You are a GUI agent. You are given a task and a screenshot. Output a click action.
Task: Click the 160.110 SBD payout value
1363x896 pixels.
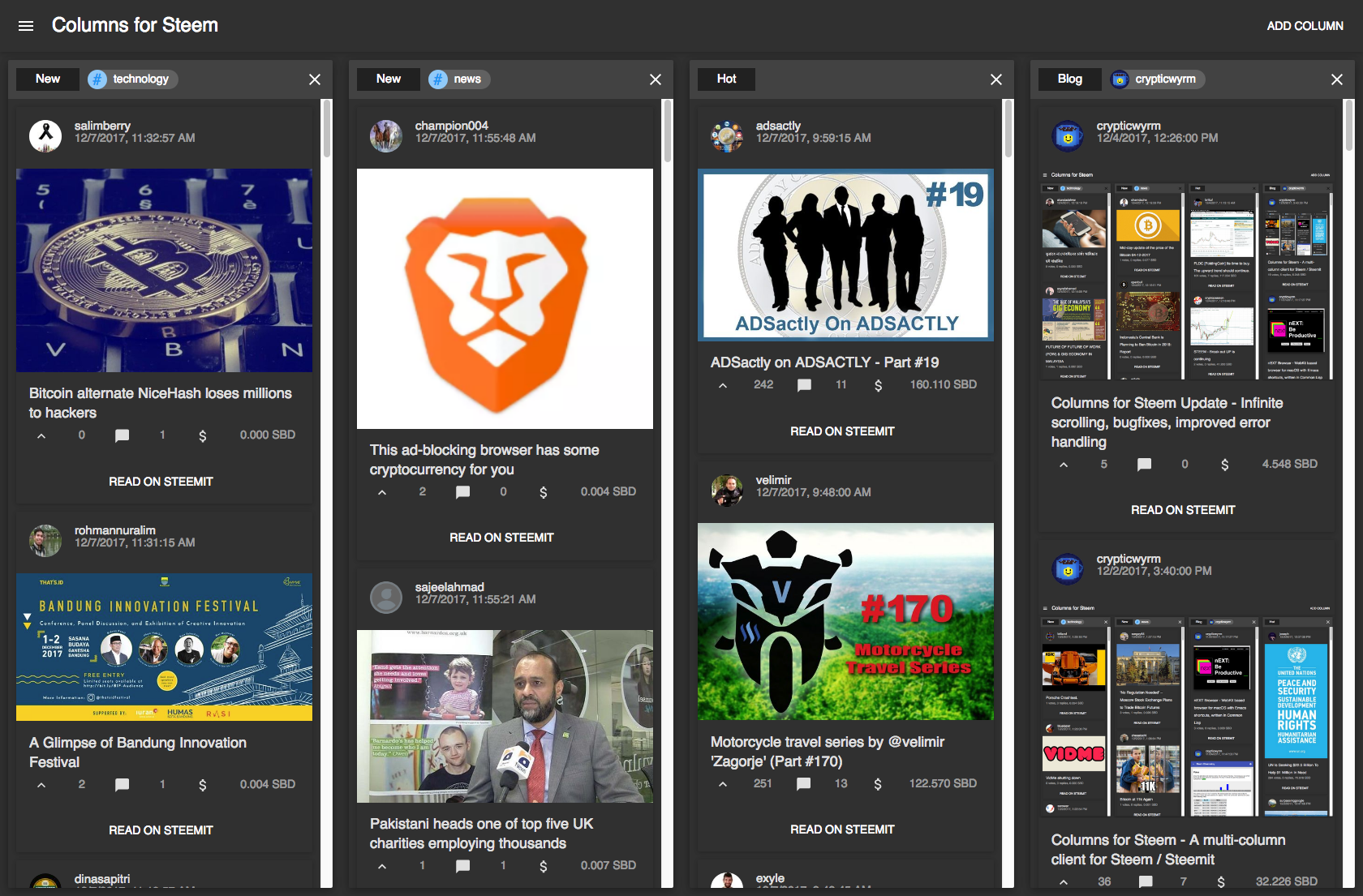click(x=943, y=384)
